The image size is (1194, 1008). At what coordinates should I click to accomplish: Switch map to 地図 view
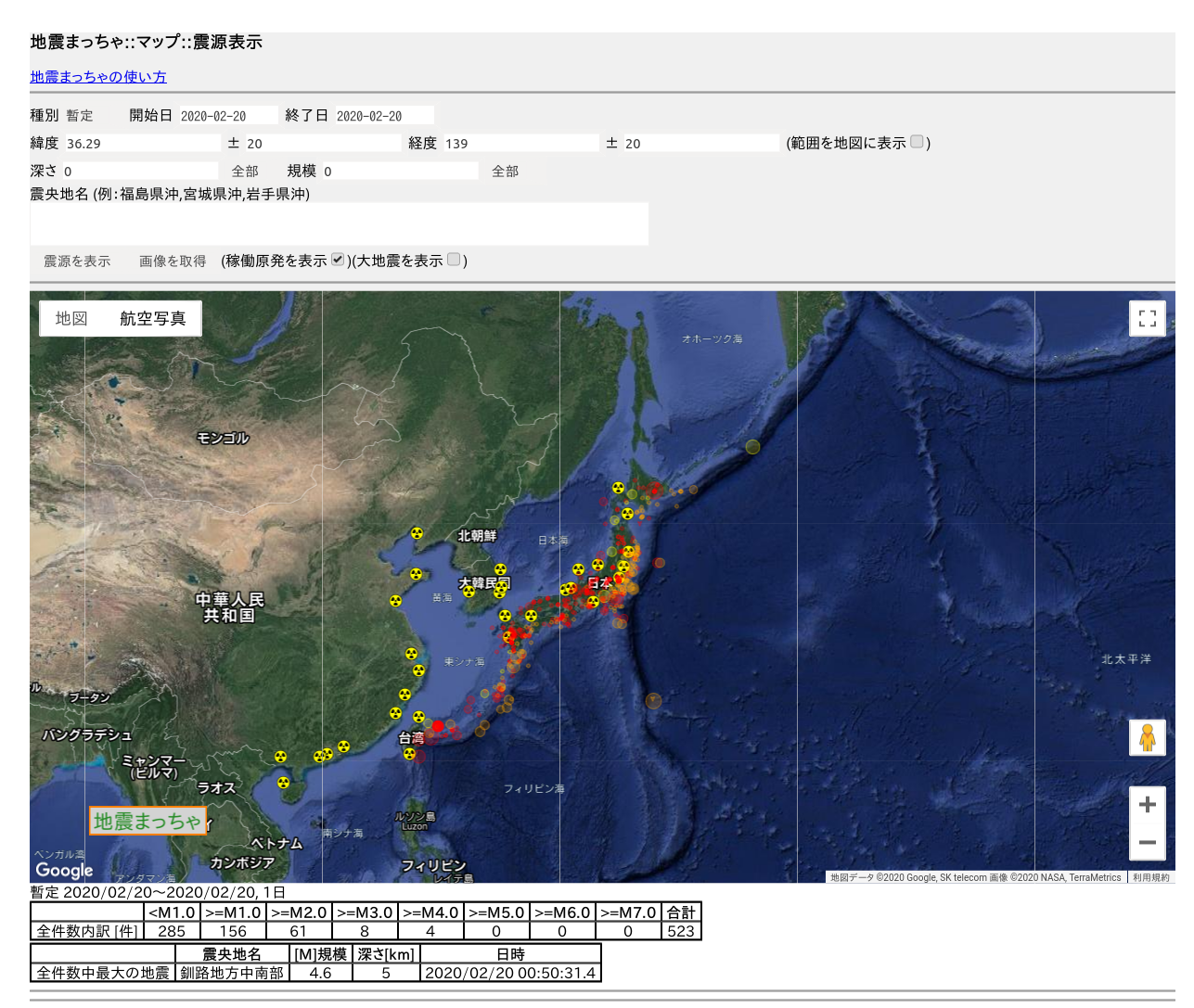[71, 318]
